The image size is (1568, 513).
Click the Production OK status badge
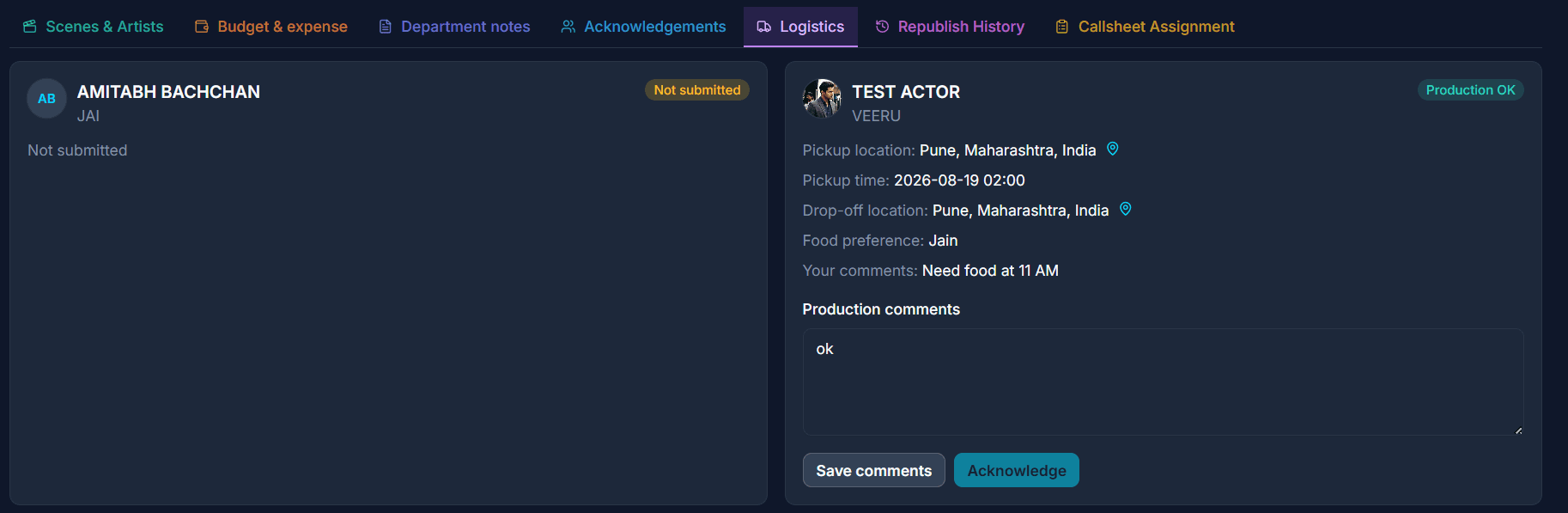1470,90
